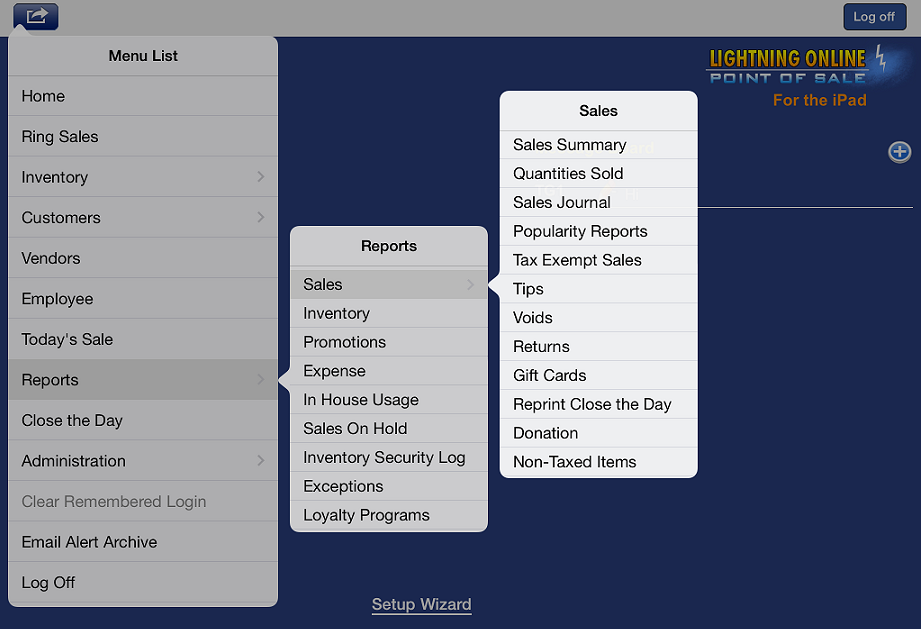921x629 pixels.
Task: Tap the Log off button at top right
Action: click(x=874, y=16)
